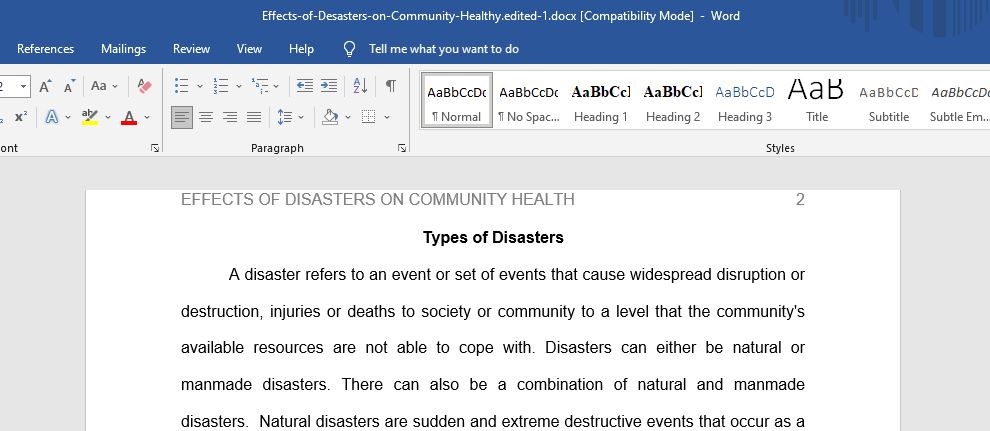990x431 pixels.
Task: Clear all formatting with eraser icon
Action: 145,86
